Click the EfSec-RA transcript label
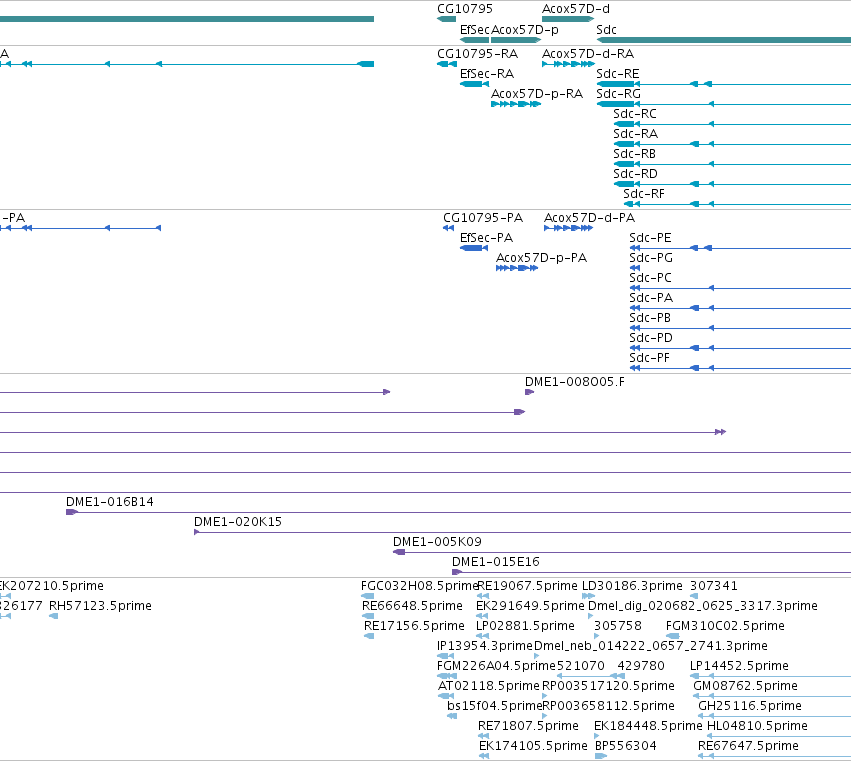Screen dimensions: 851x761 click(487, 74)
